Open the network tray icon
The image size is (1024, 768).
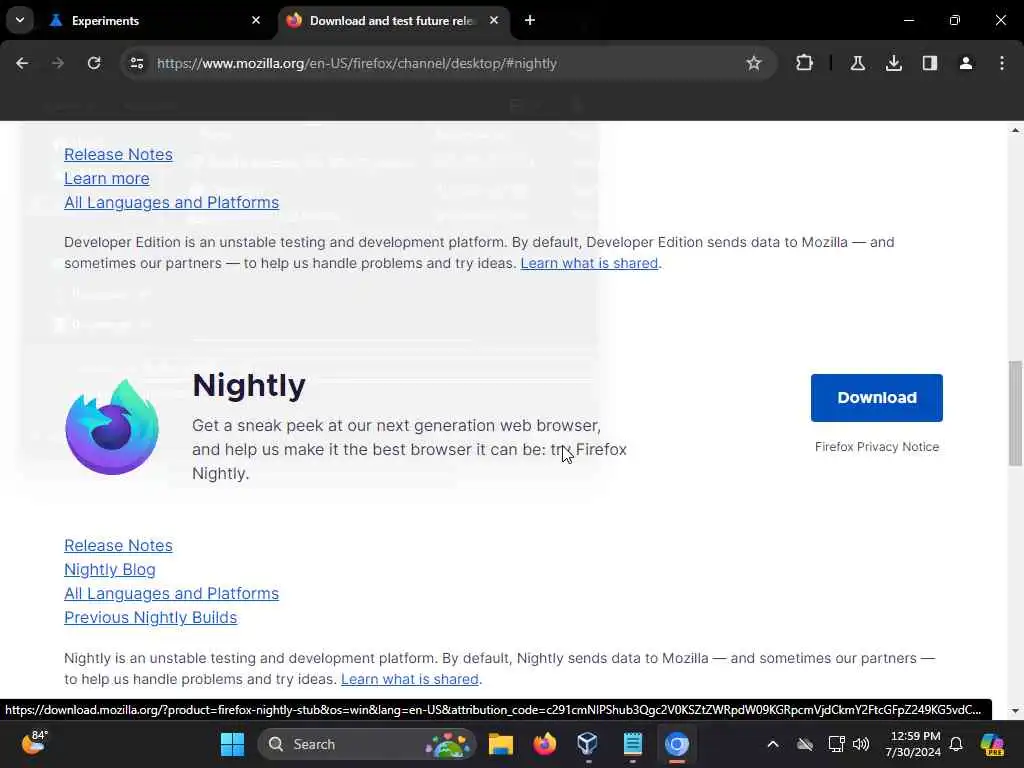[836, 744]
